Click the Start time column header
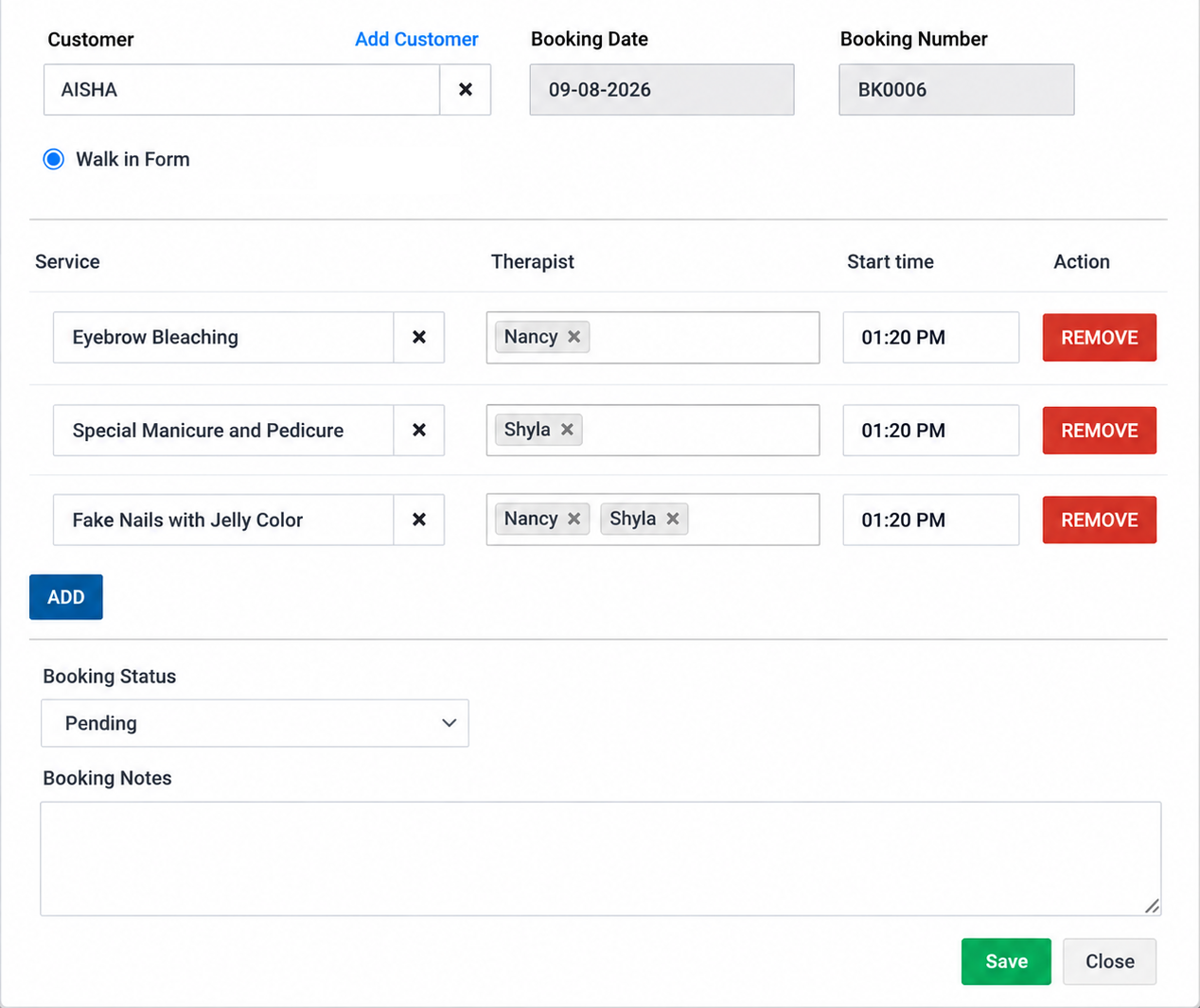 click(x=891, y=261)
